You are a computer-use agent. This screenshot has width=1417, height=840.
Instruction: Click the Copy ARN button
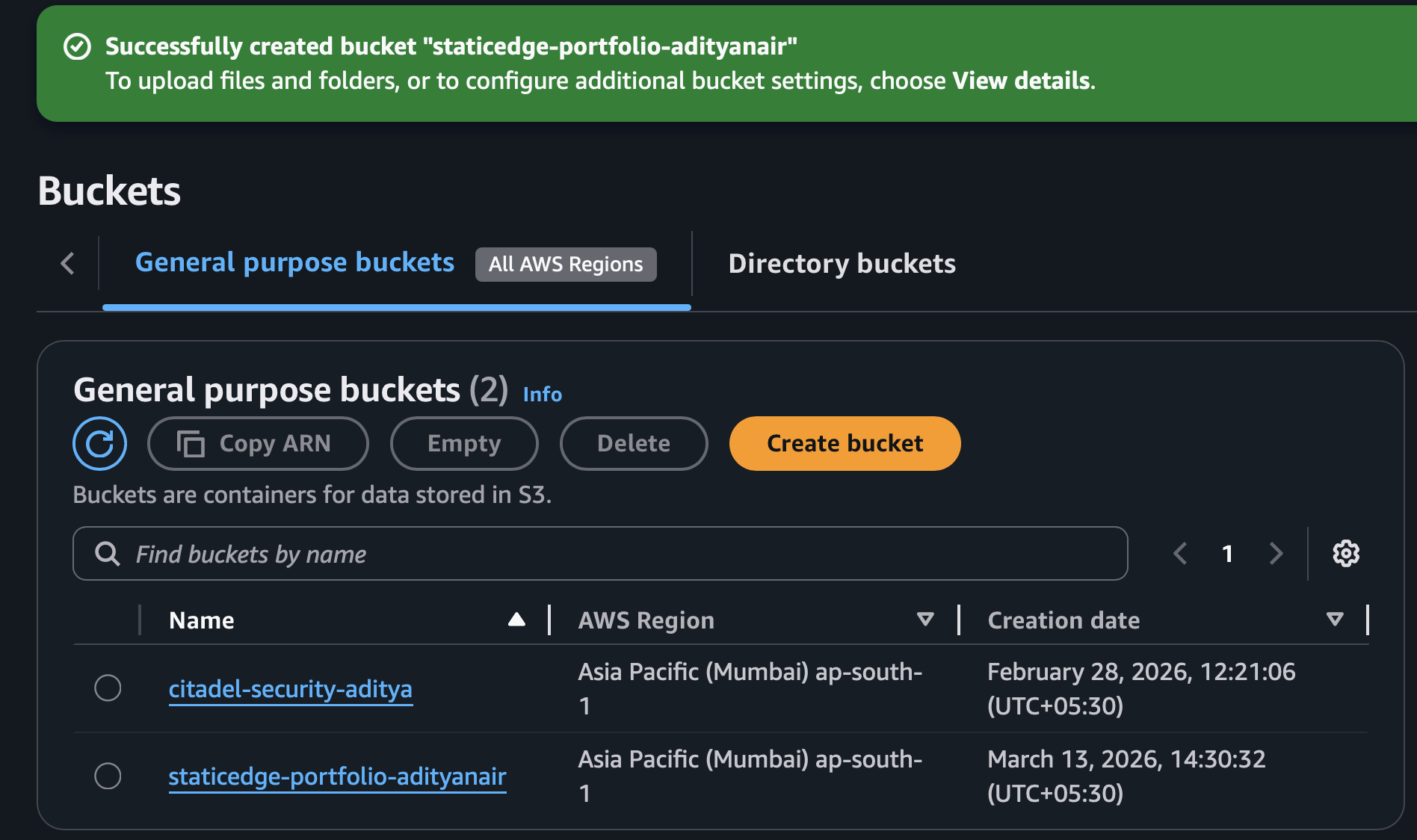[258, 443]
